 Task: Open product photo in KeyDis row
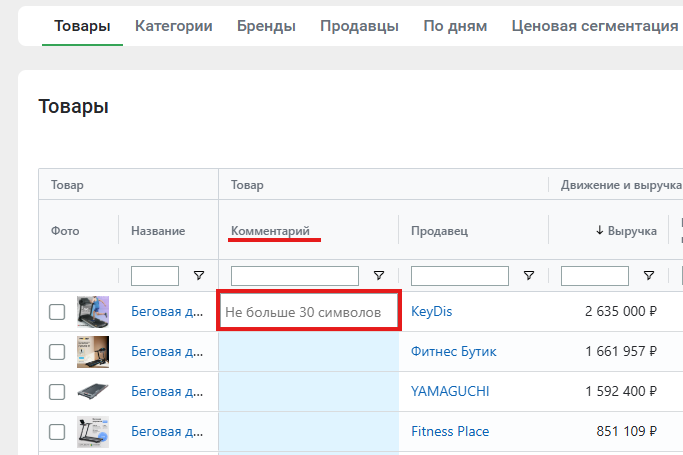pos(93,312)
